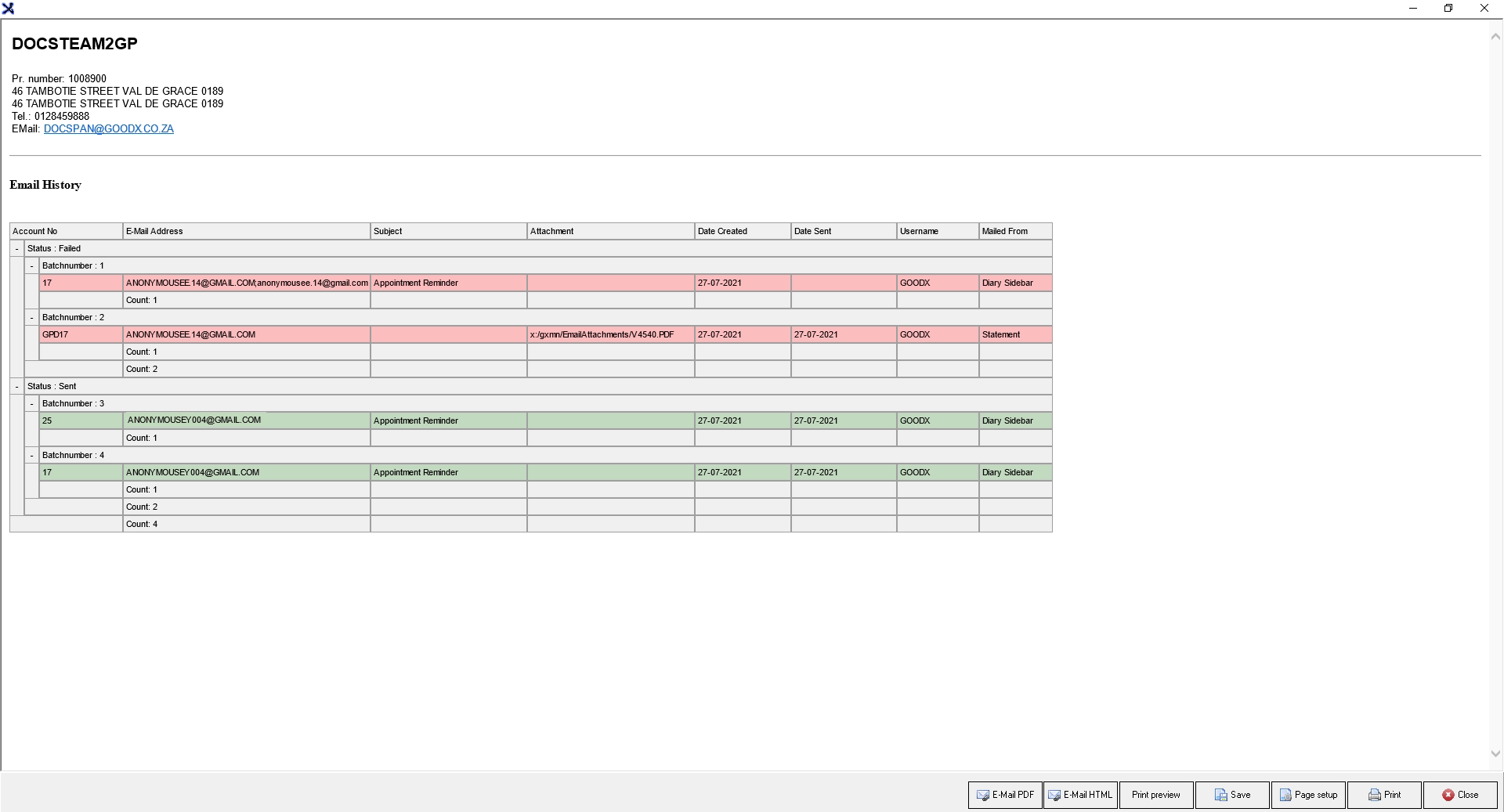The width and height of the screenshot is (1504, 812).
Task: Select the x:/gxmn/EmailAttachments/V4540.PDF attachment cell
Action: point(610,334)
